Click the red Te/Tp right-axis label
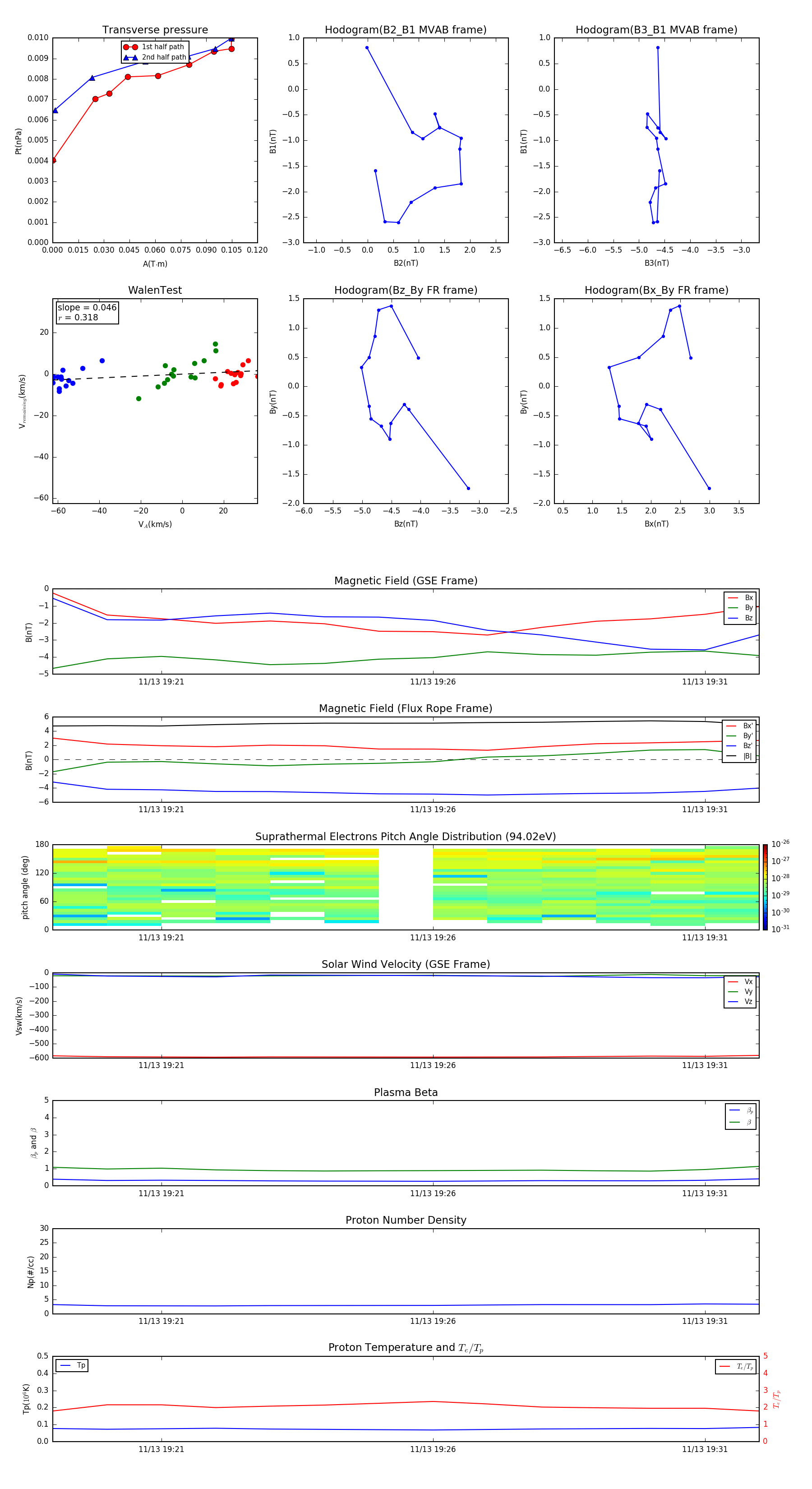Image resolution: width=812 pixels, height=1489 pixels. [x=776, y=1399]
